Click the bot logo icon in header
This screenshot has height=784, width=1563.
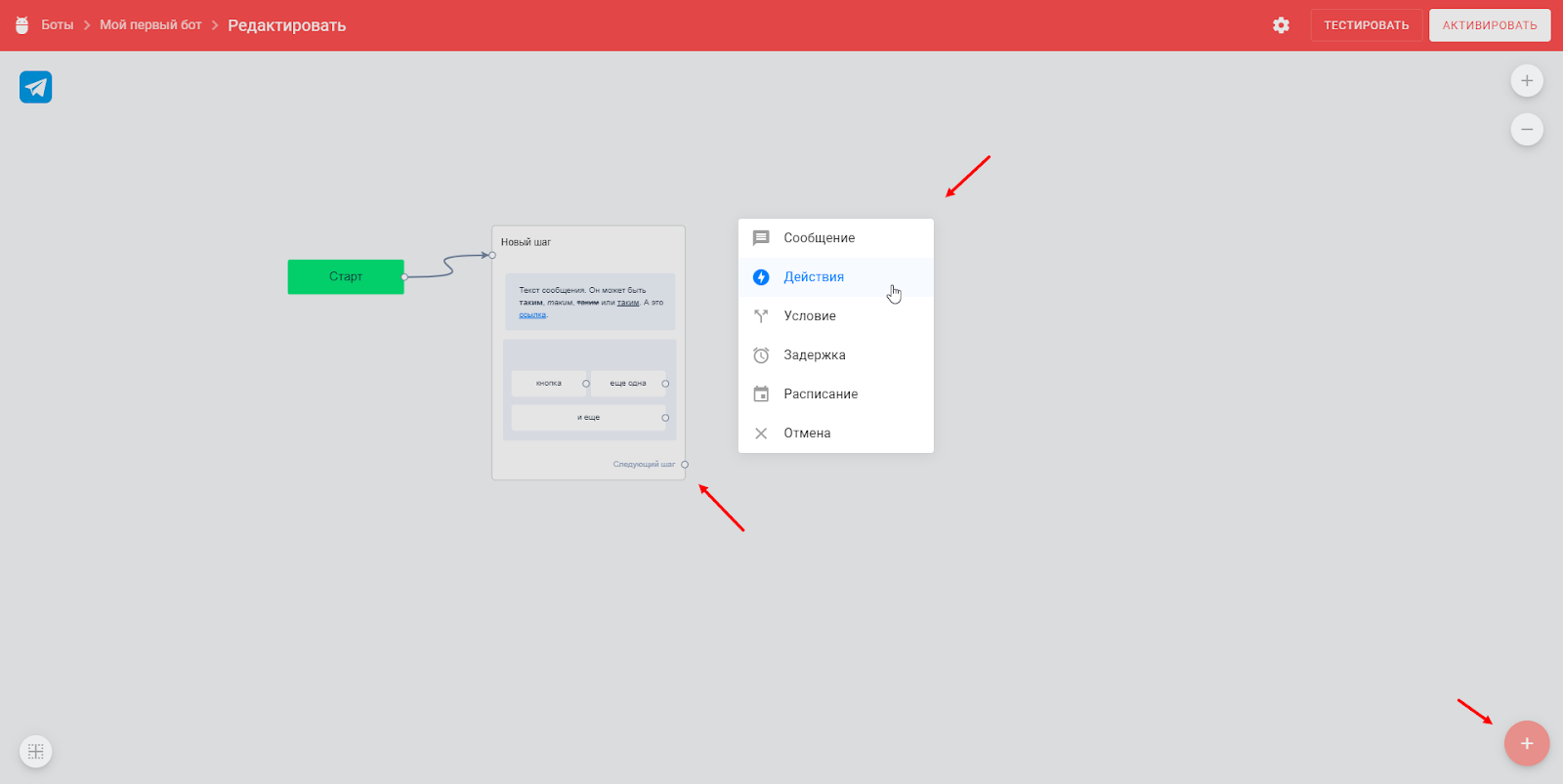pyautogui.click(x=22, y=25)
